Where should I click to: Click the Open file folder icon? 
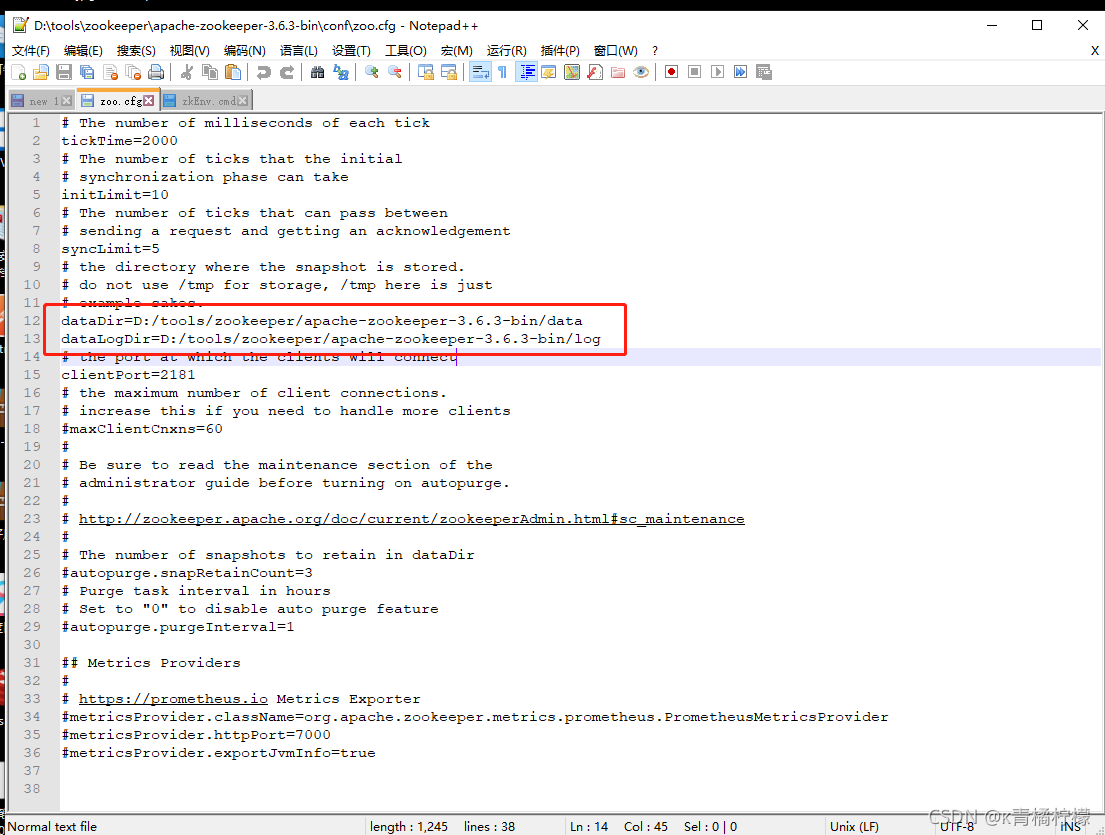(42, 72)
